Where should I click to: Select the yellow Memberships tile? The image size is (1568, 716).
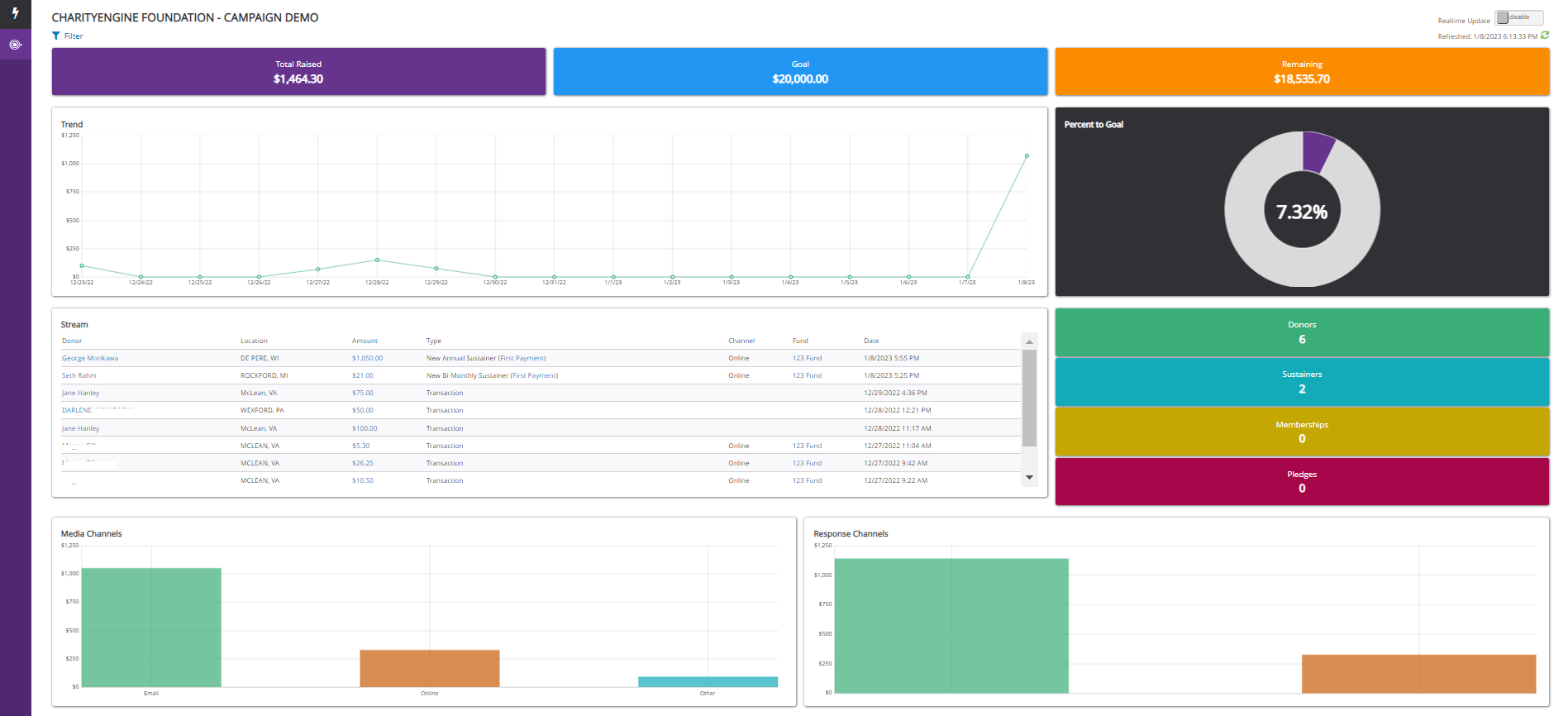(1302, 432)
